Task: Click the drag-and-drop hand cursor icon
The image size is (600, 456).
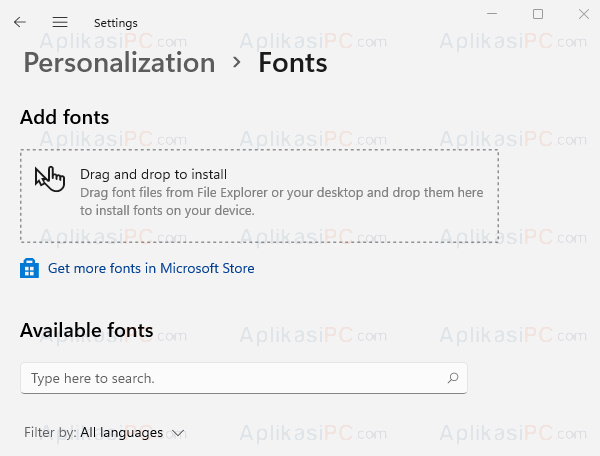Action: 50,179
